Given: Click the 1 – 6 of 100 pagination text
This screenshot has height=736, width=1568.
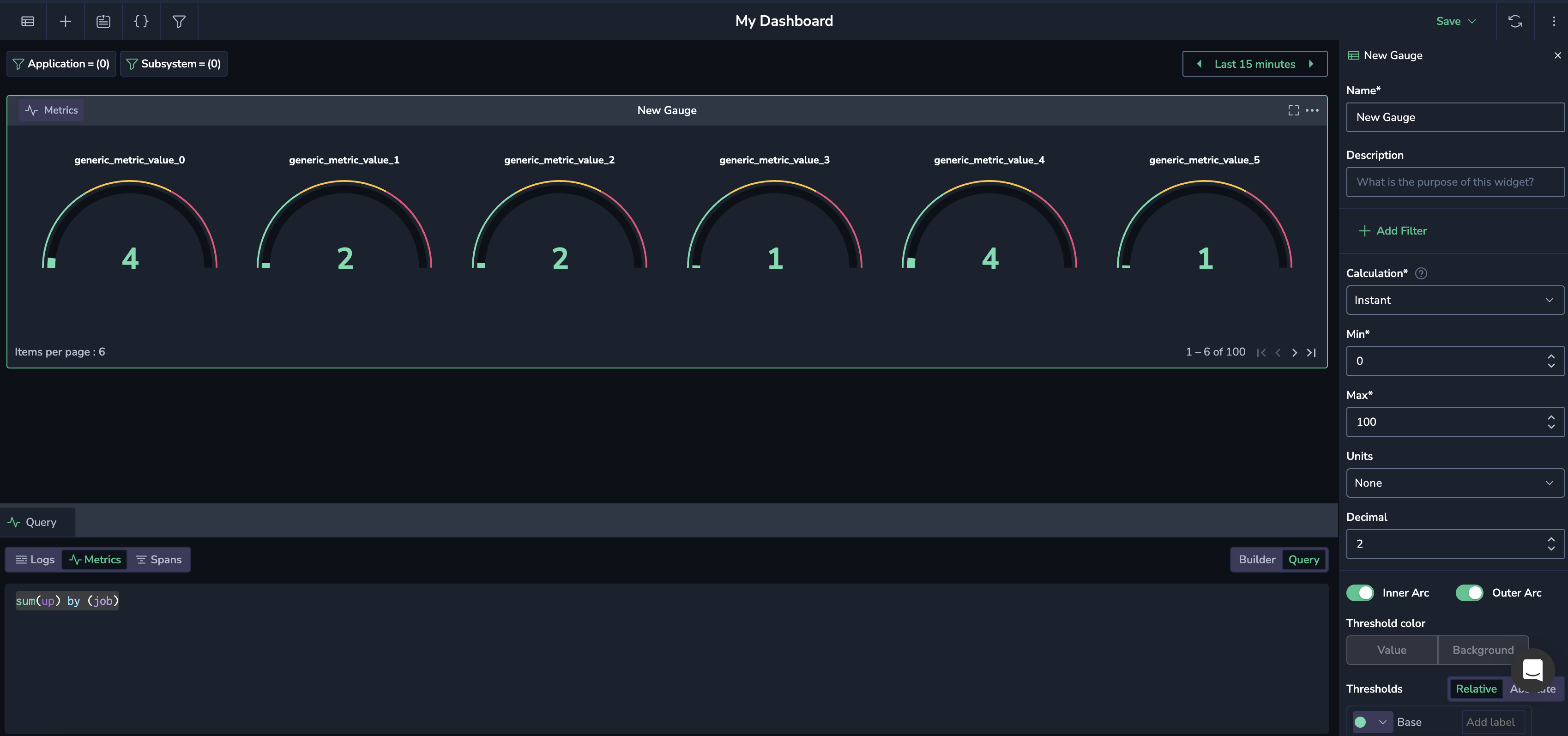Looking at the screenshot, I should (x=1215, y=352).
